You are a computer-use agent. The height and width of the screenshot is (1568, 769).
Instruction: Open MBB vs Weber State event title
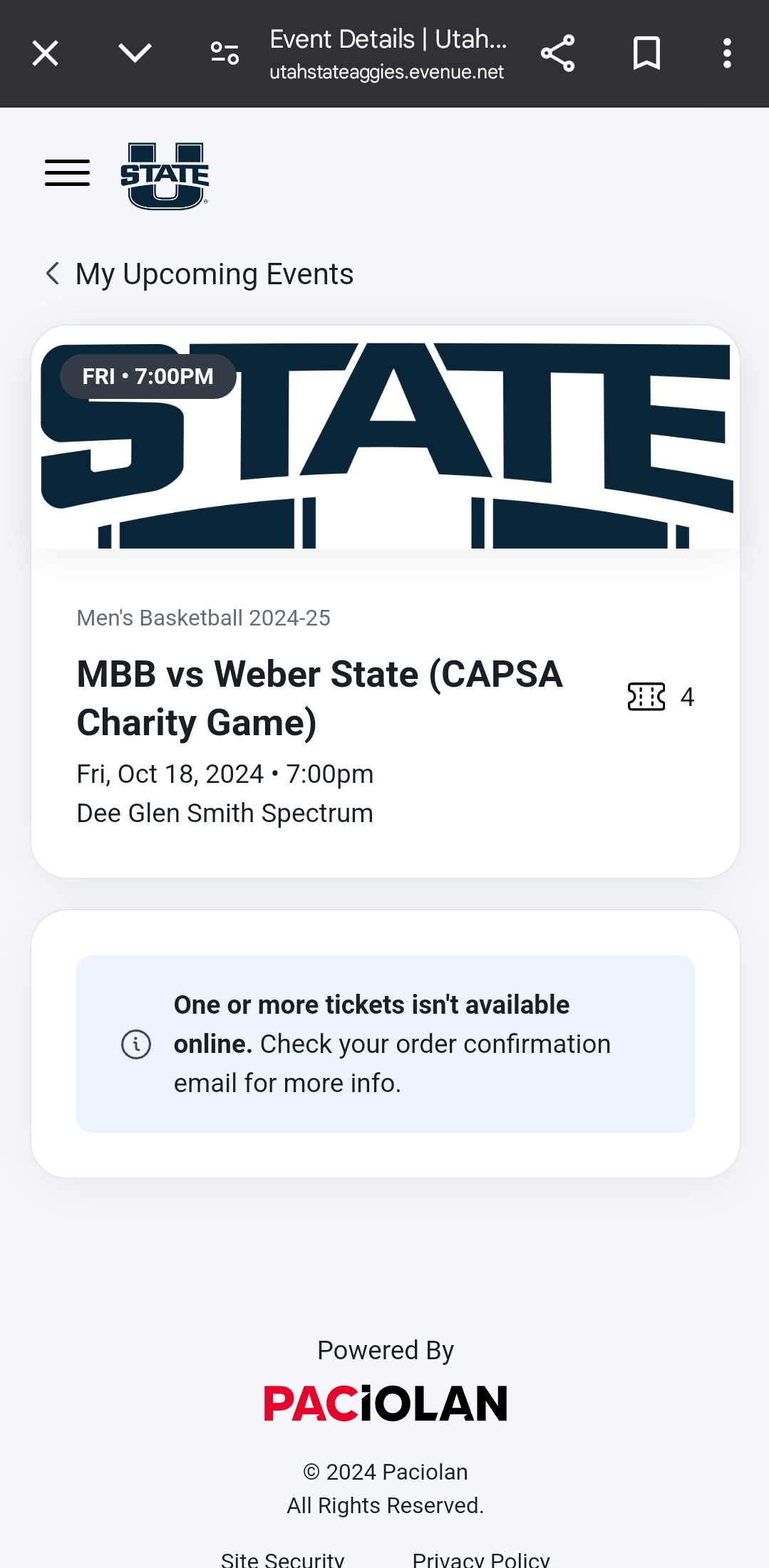pyautogui.click(x=320, y=698)
